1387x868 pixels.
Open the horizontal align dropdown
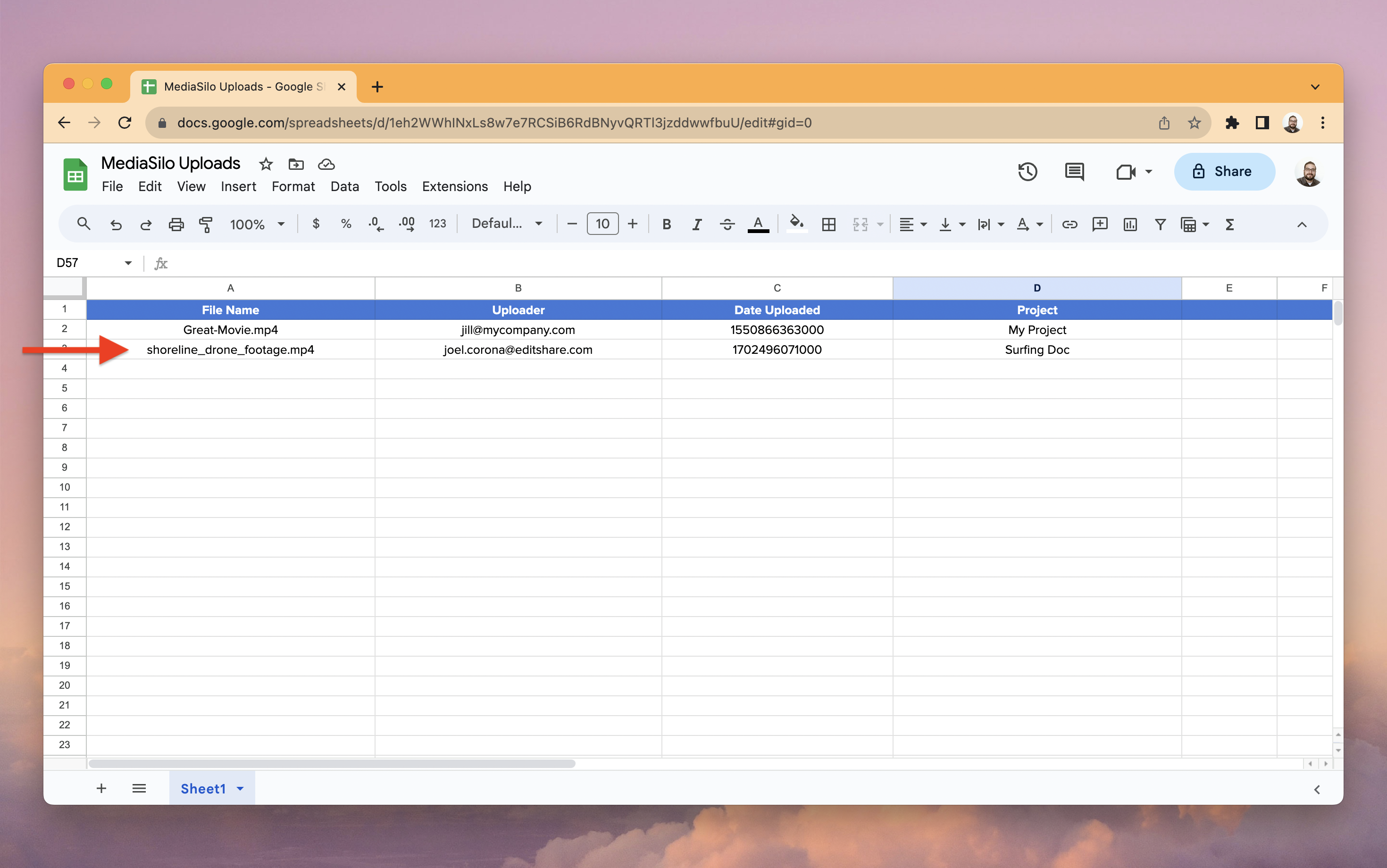[x=913, y=225]
